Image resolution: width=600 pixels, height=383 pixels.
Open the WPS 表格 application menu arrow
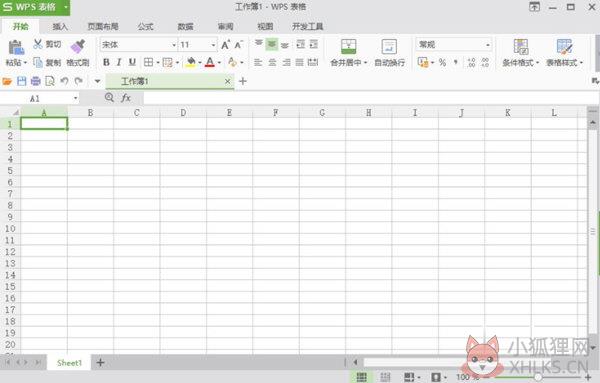65,7
